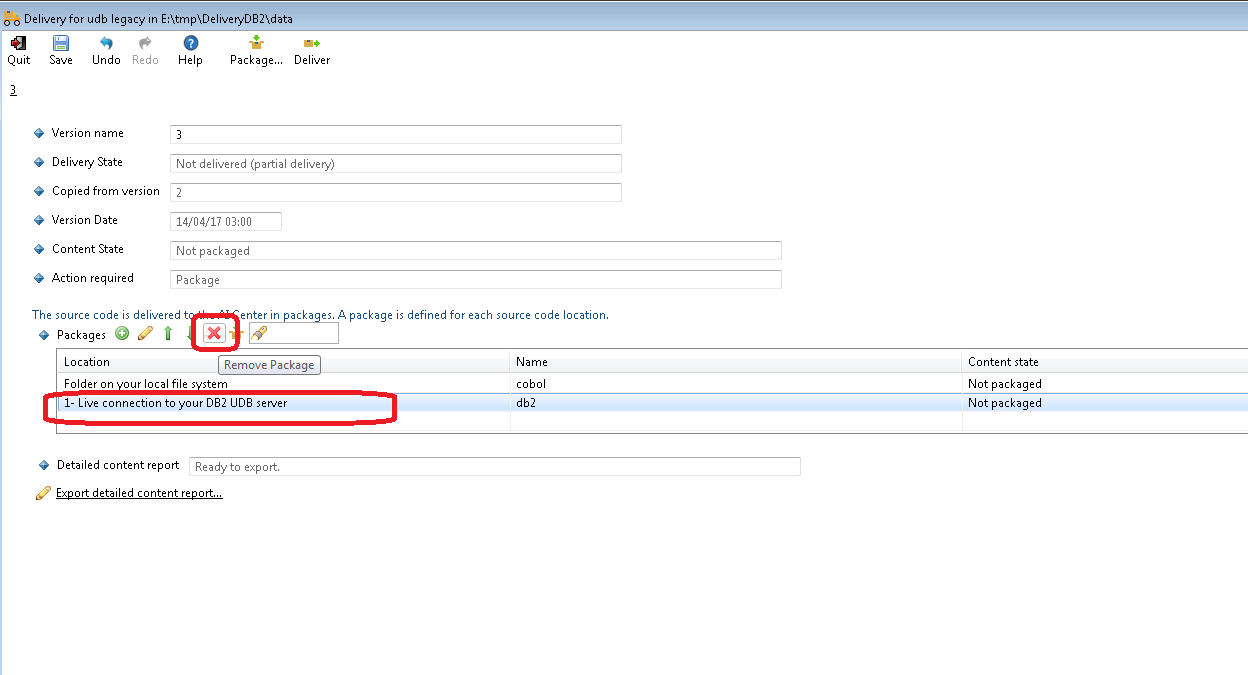This screenshot has height=675, width=1248.
Task: Open the Help toolbar button
Action: [190, 44]
